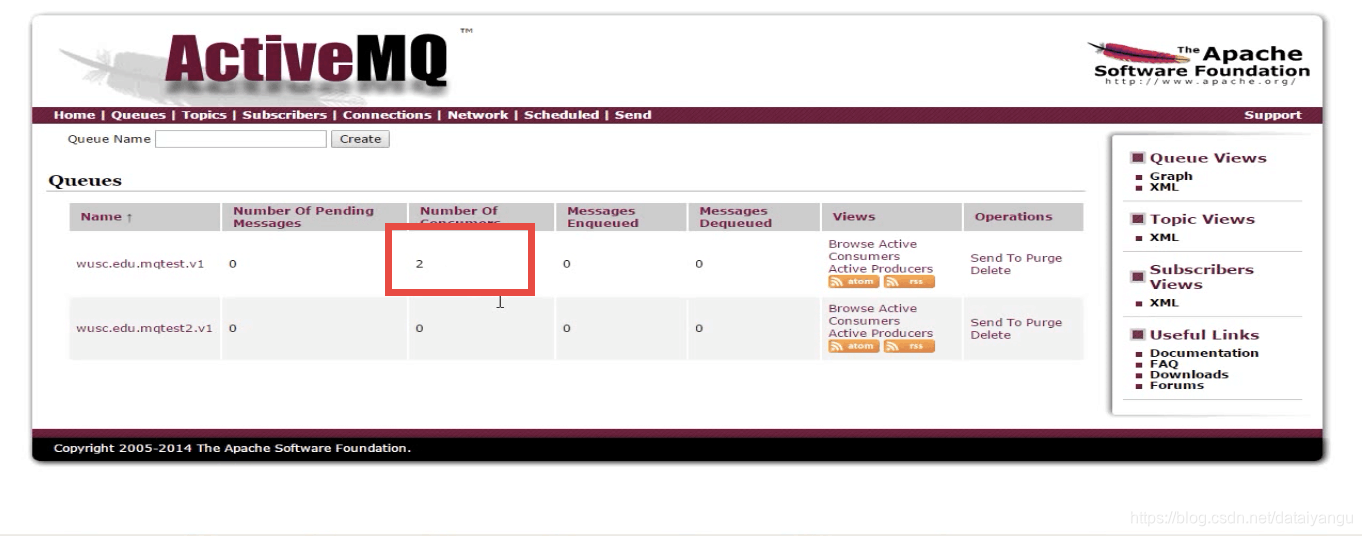
Task: Open XML under Subscribers Views
Action: (x=1164, y=302)
